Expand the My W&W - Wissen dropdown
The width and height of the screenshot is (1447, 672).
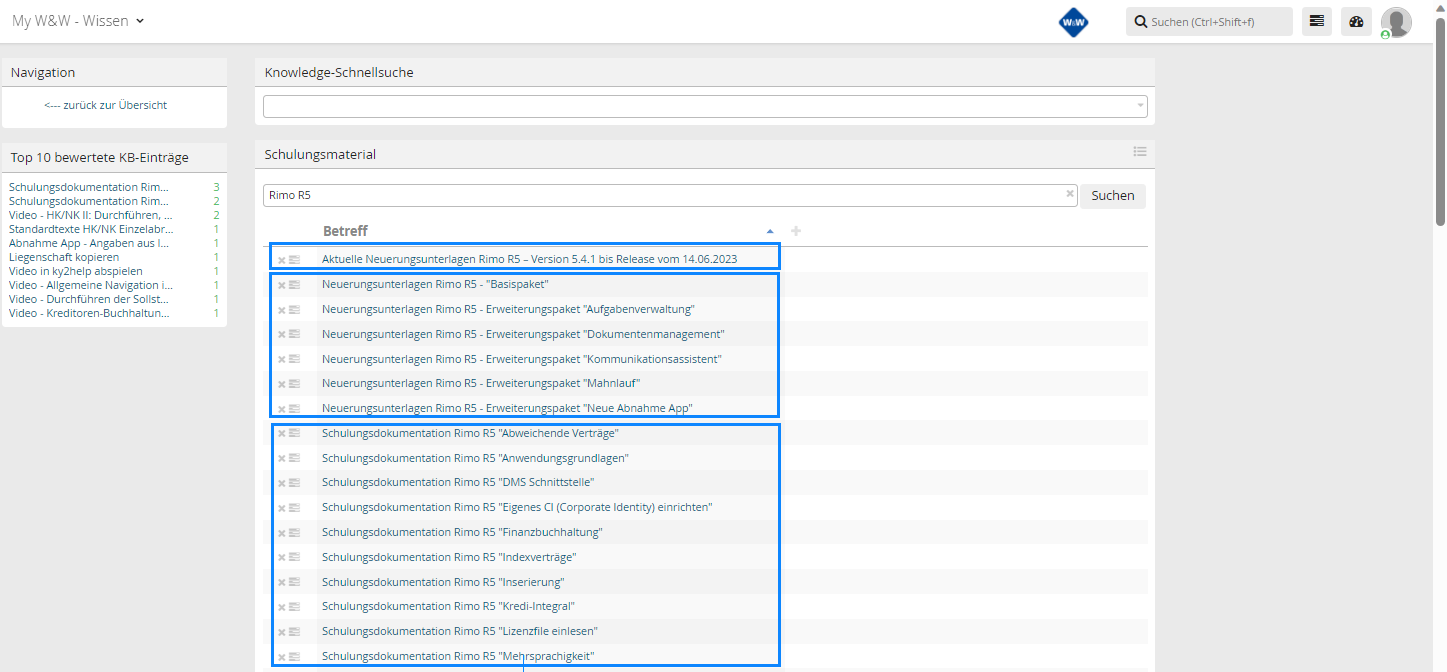click(79, 21)
